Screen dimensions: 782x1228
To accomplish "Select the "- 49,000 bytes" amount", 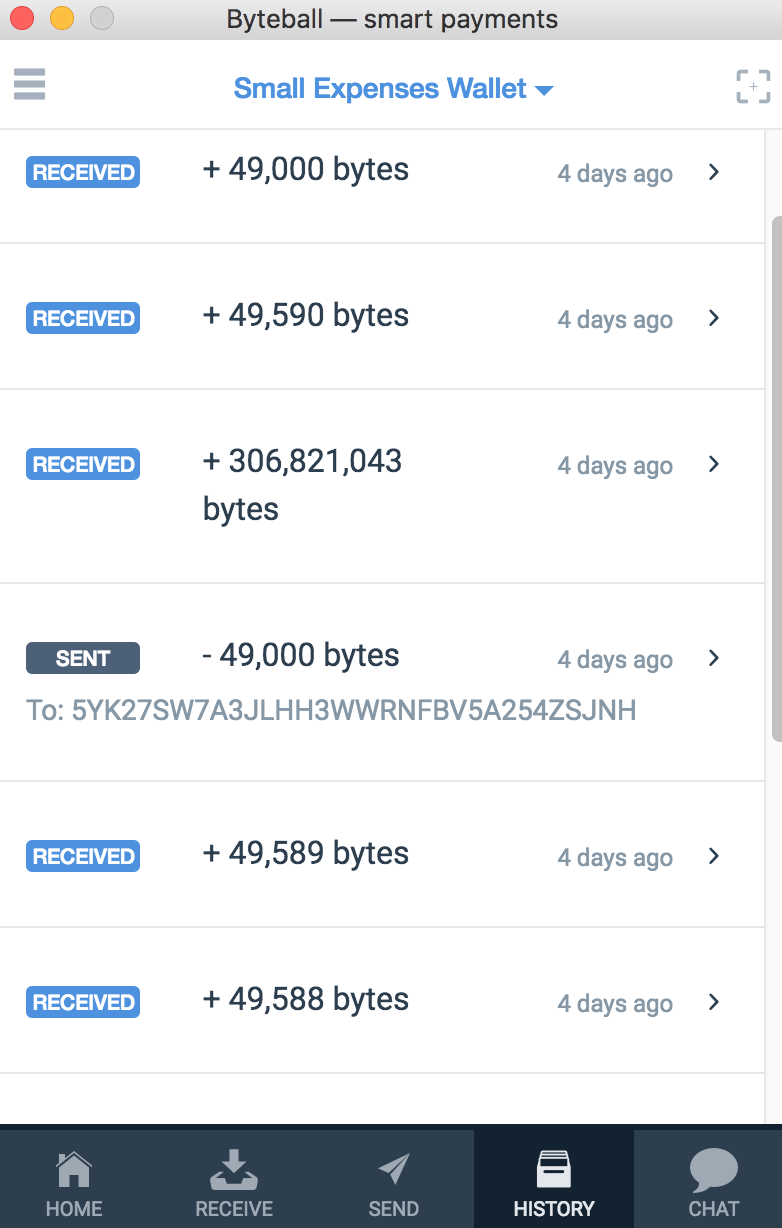I will [x=301, y=656].
